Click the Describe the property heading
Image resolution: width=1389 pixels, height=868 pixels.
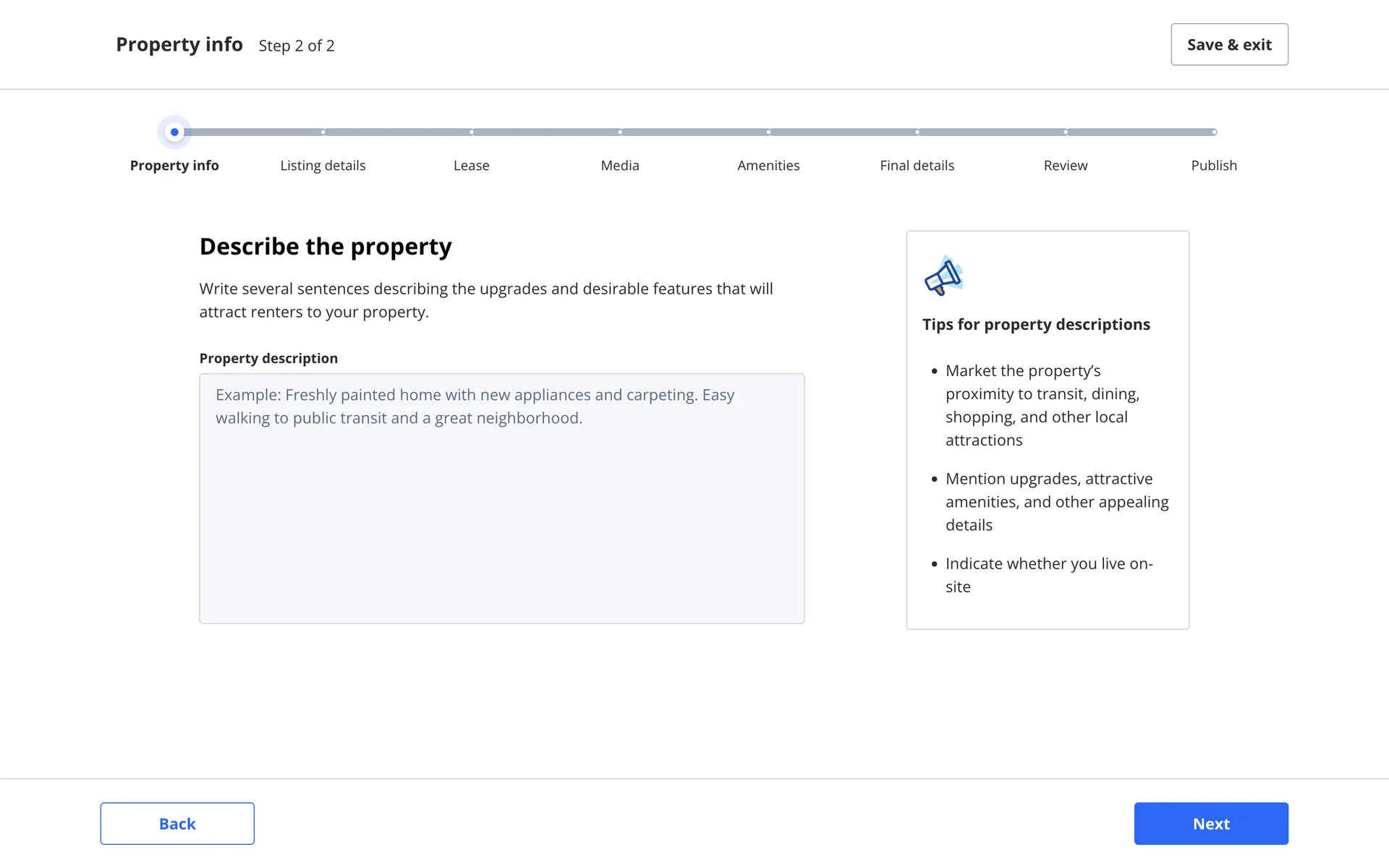coord(326,247)
